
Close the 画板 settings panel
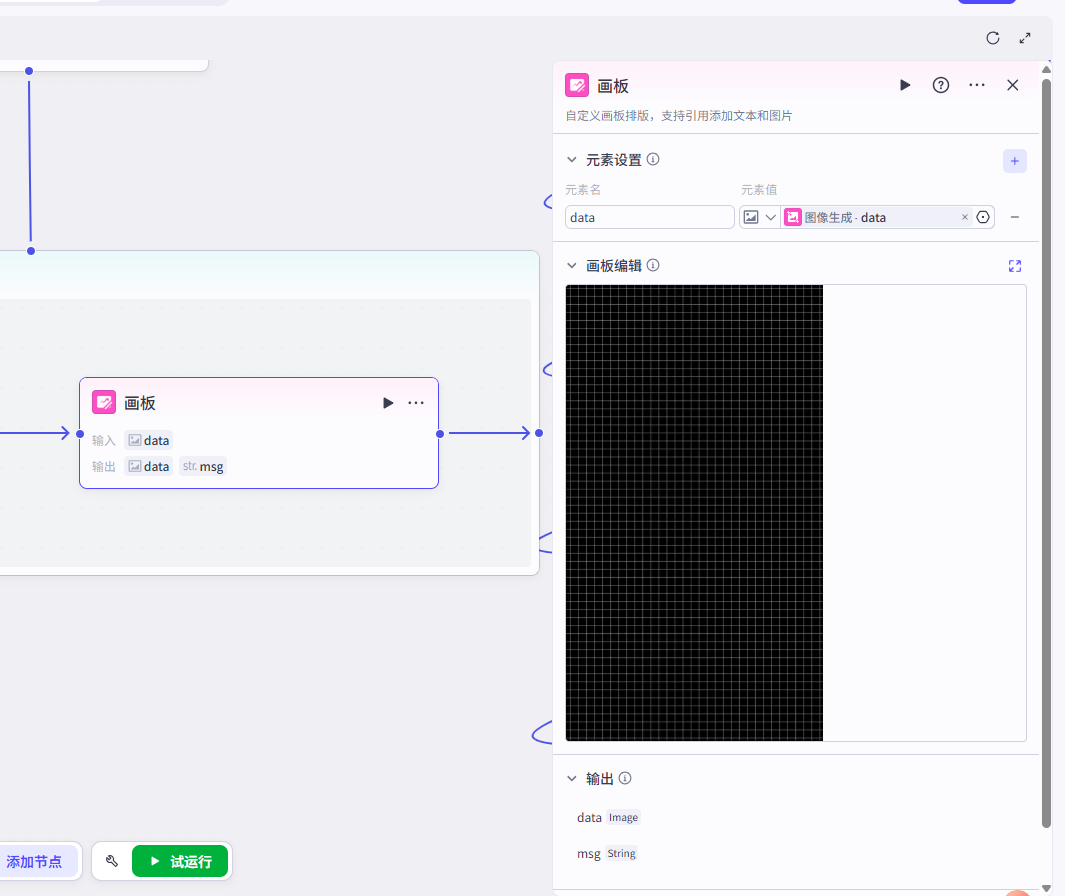[1012, 85]
